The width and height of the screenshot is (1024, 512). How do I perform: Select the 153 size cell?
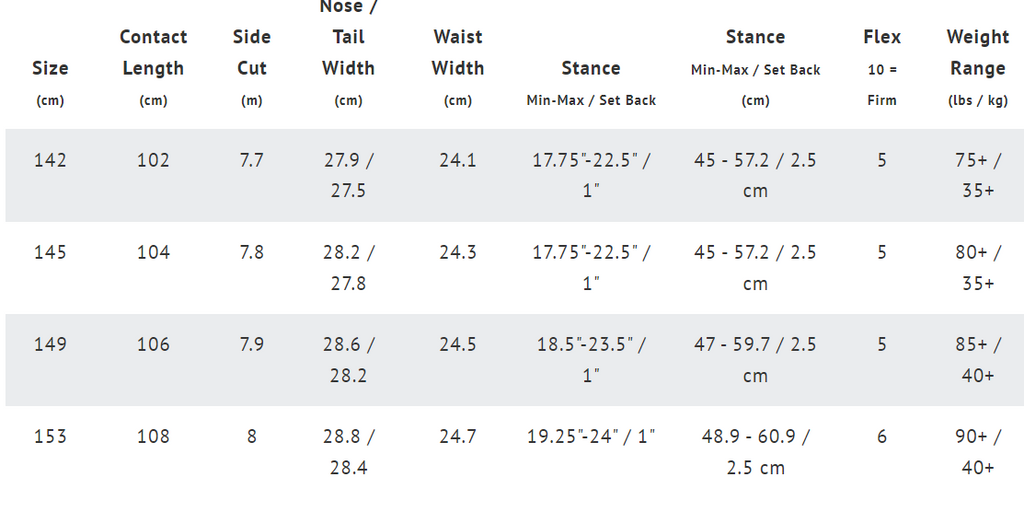pyautogui.click(x=50, y=436)
